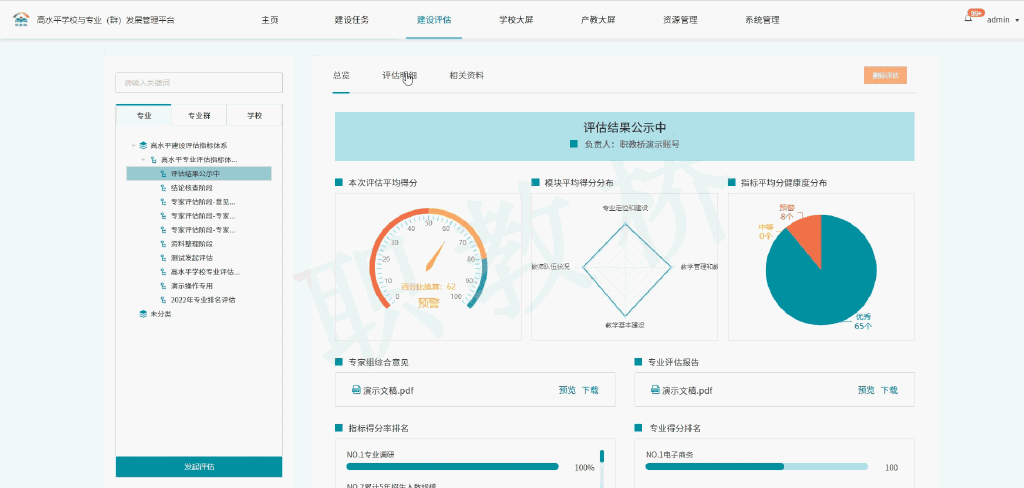The image size is (1024, 488).
Task: Preview 演示文稿.pdf in 专家组综合意见
Action: coord(567,390)
